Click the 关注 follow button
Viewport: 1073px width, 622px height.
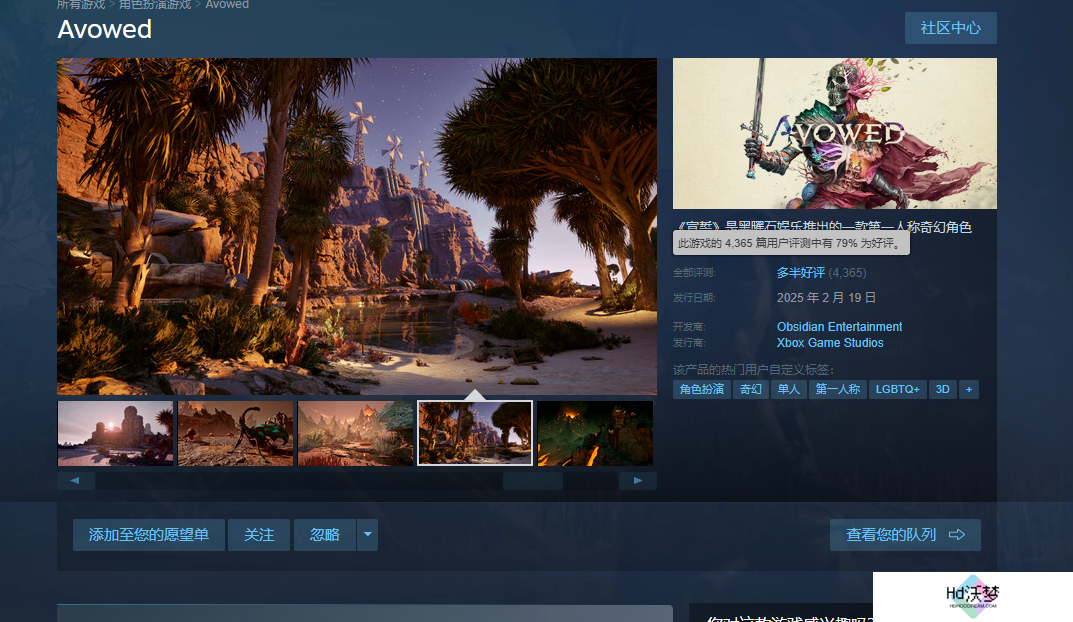[259, 534]
